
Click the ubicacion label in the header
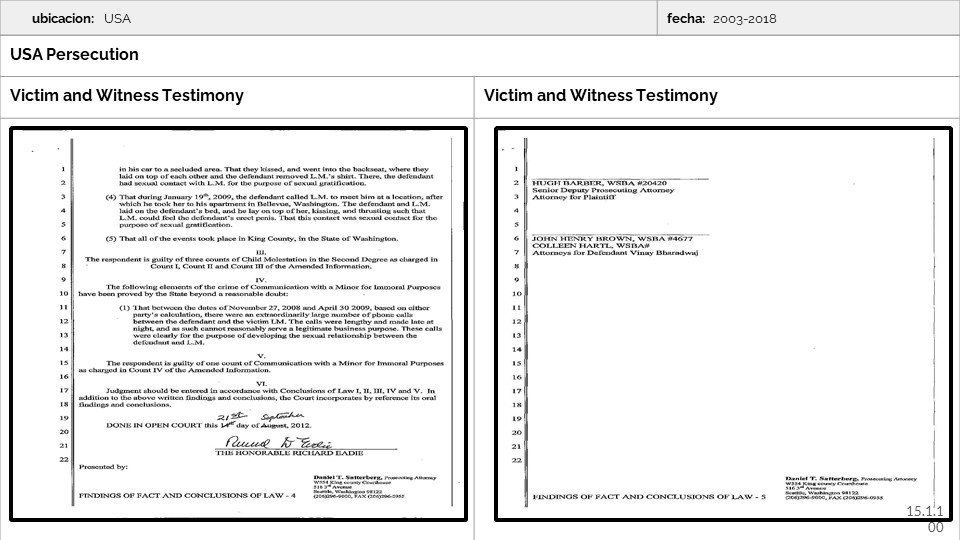[63, 19]
